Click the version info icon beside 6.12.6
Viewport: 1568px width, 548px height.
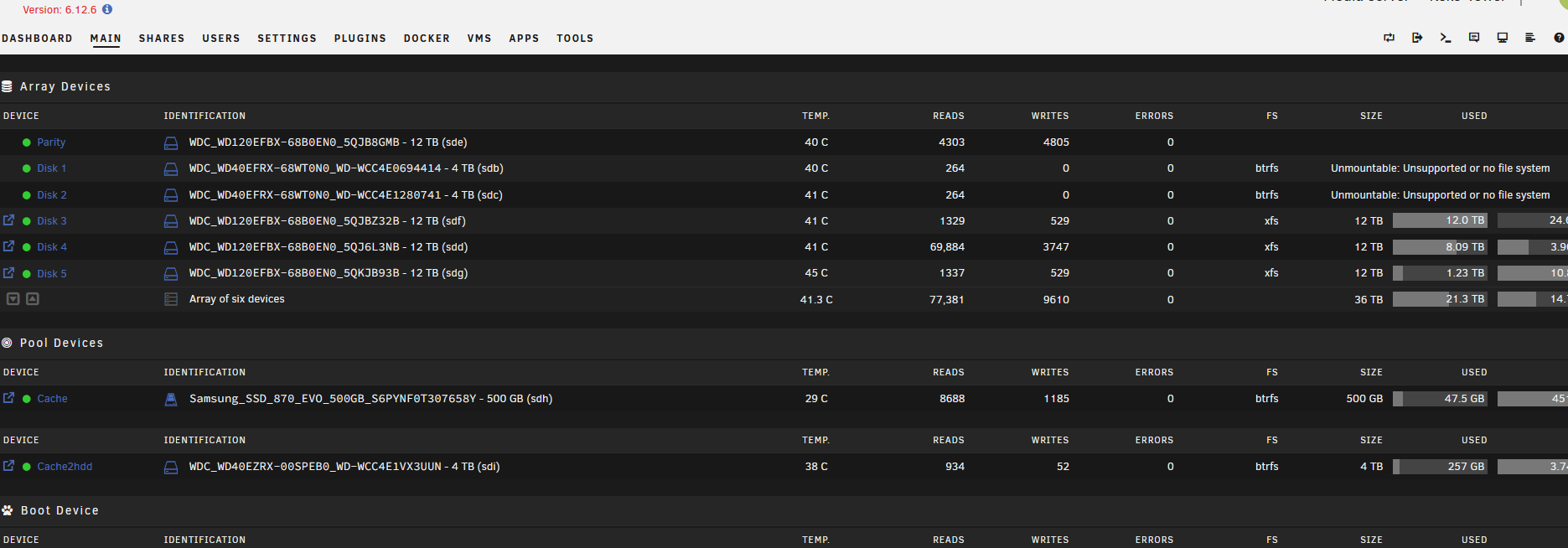point(107,9)
